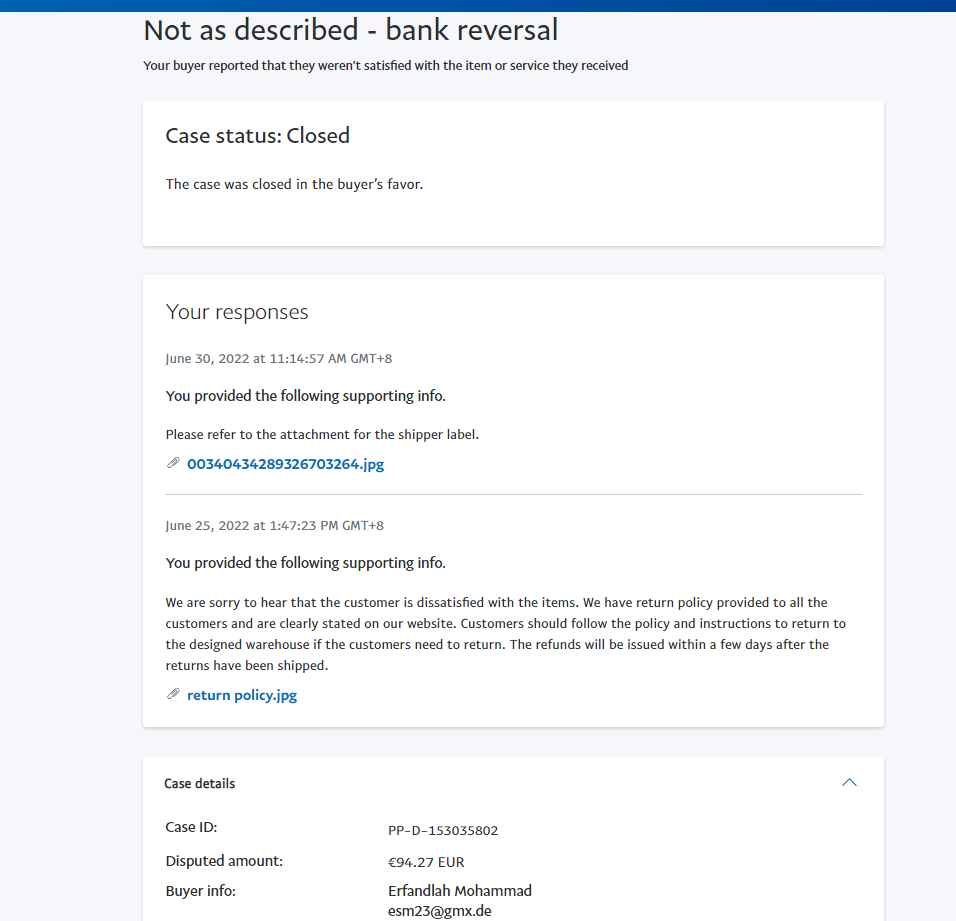
Task: Click the 'closed in the buyer's favor' message
Action: click(294, 184)
